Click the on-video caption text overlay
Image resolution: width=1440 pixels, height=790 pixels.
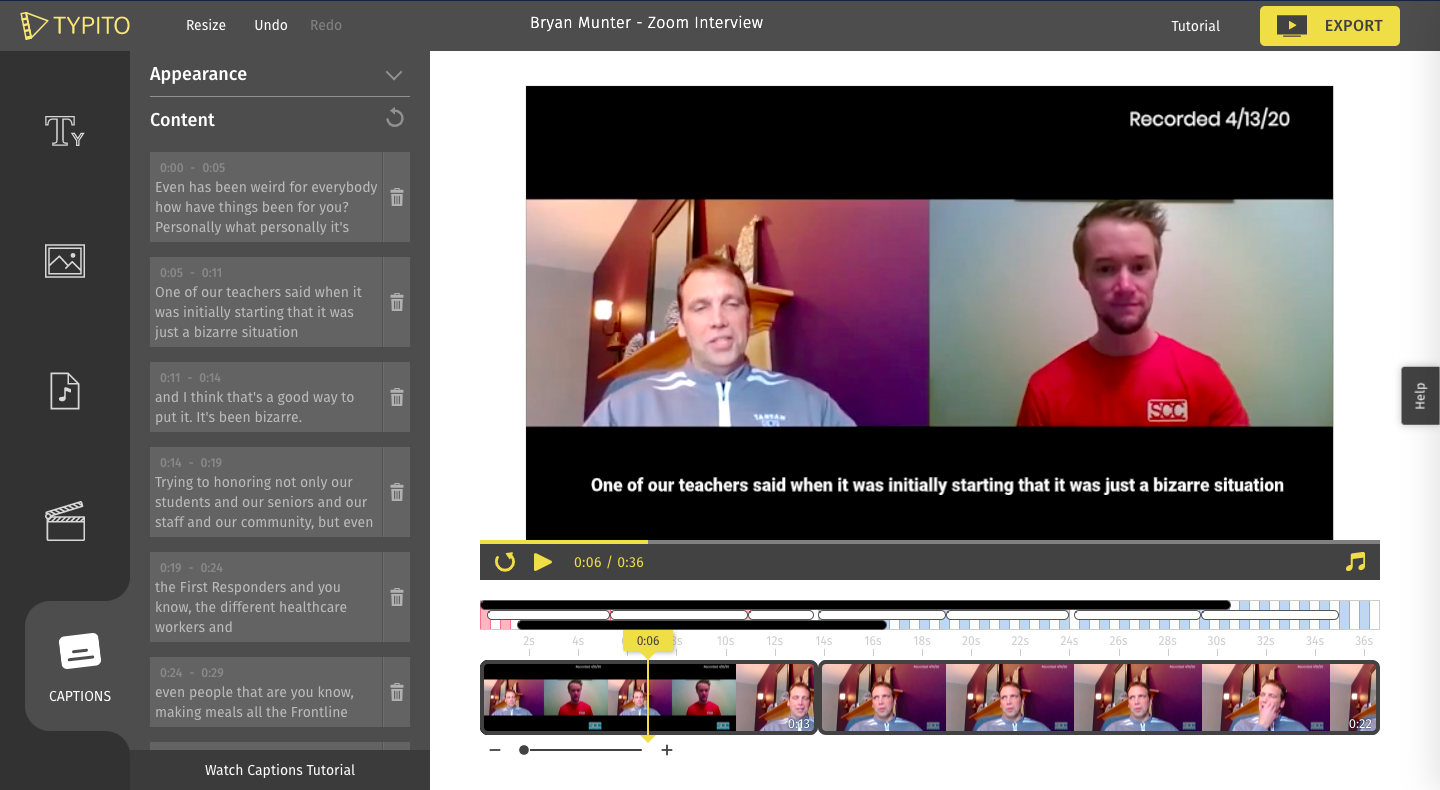tap(937, 485)
